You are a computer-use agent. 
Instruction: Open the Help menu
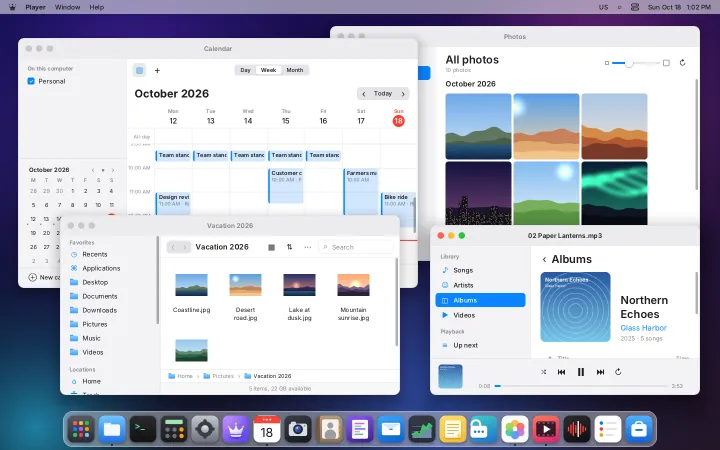(x=96, y=7)
